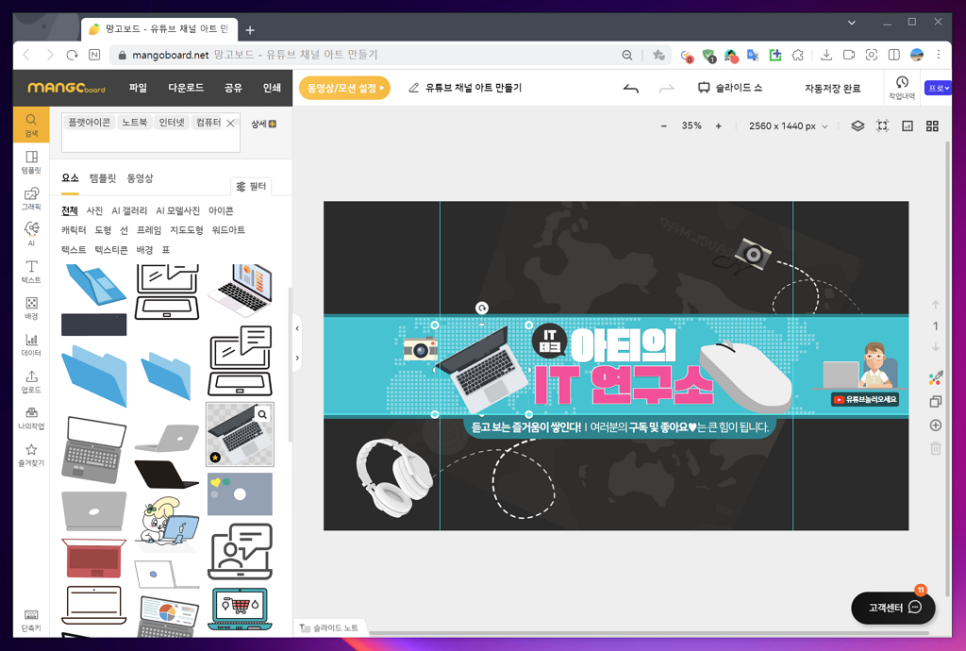
Task: Open the layers icon above the canvas
Action: 858,126
